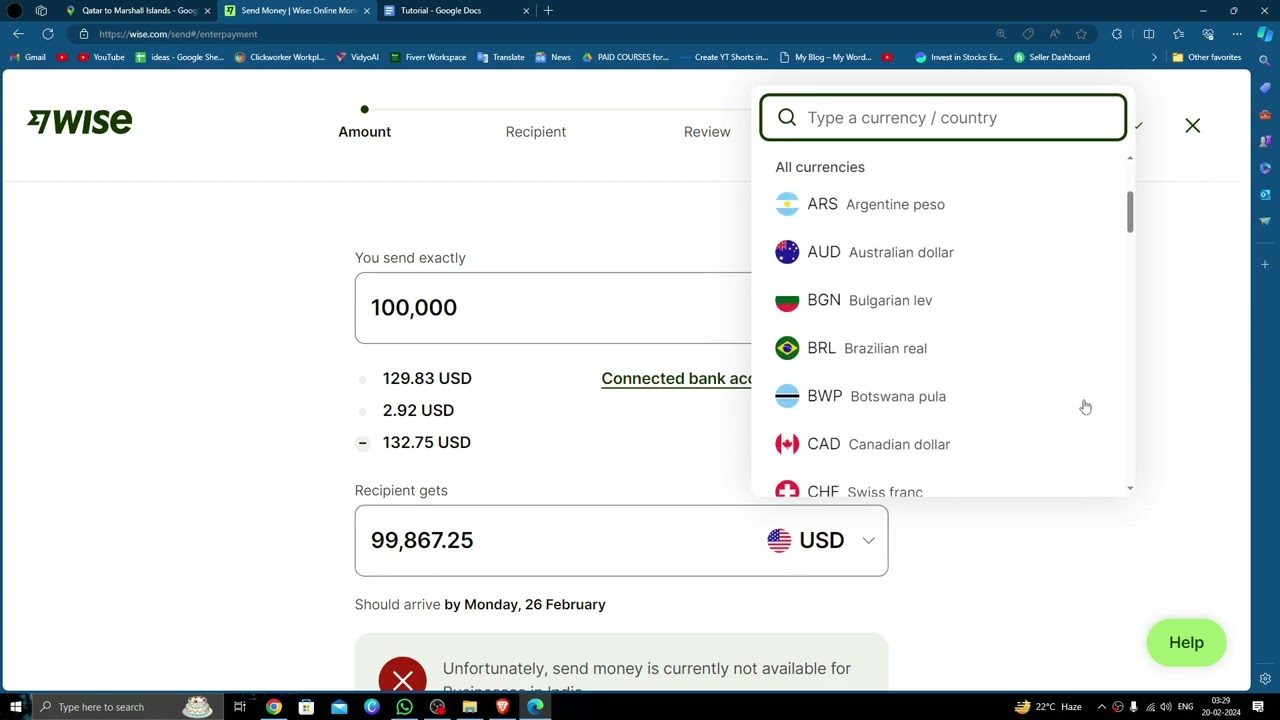Image resolution: width=1280 pixels, height=720 pixels.
Task: Focus the currency search field
Action: [x=943, y=118]
